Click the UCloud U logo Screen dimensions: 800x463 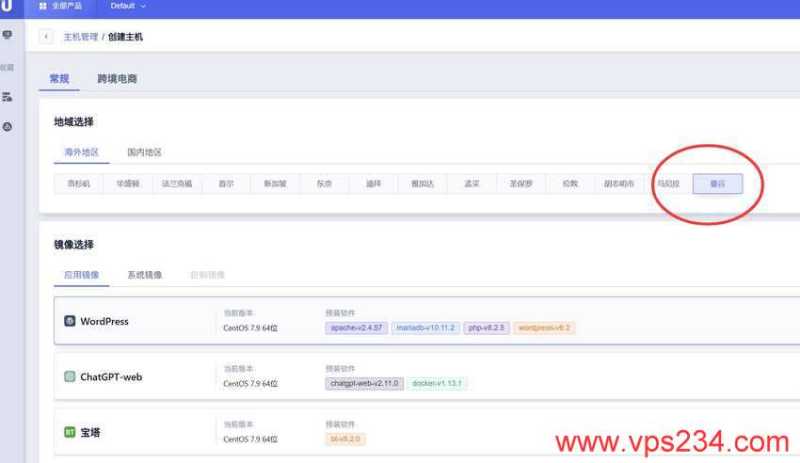pos(7,6)
